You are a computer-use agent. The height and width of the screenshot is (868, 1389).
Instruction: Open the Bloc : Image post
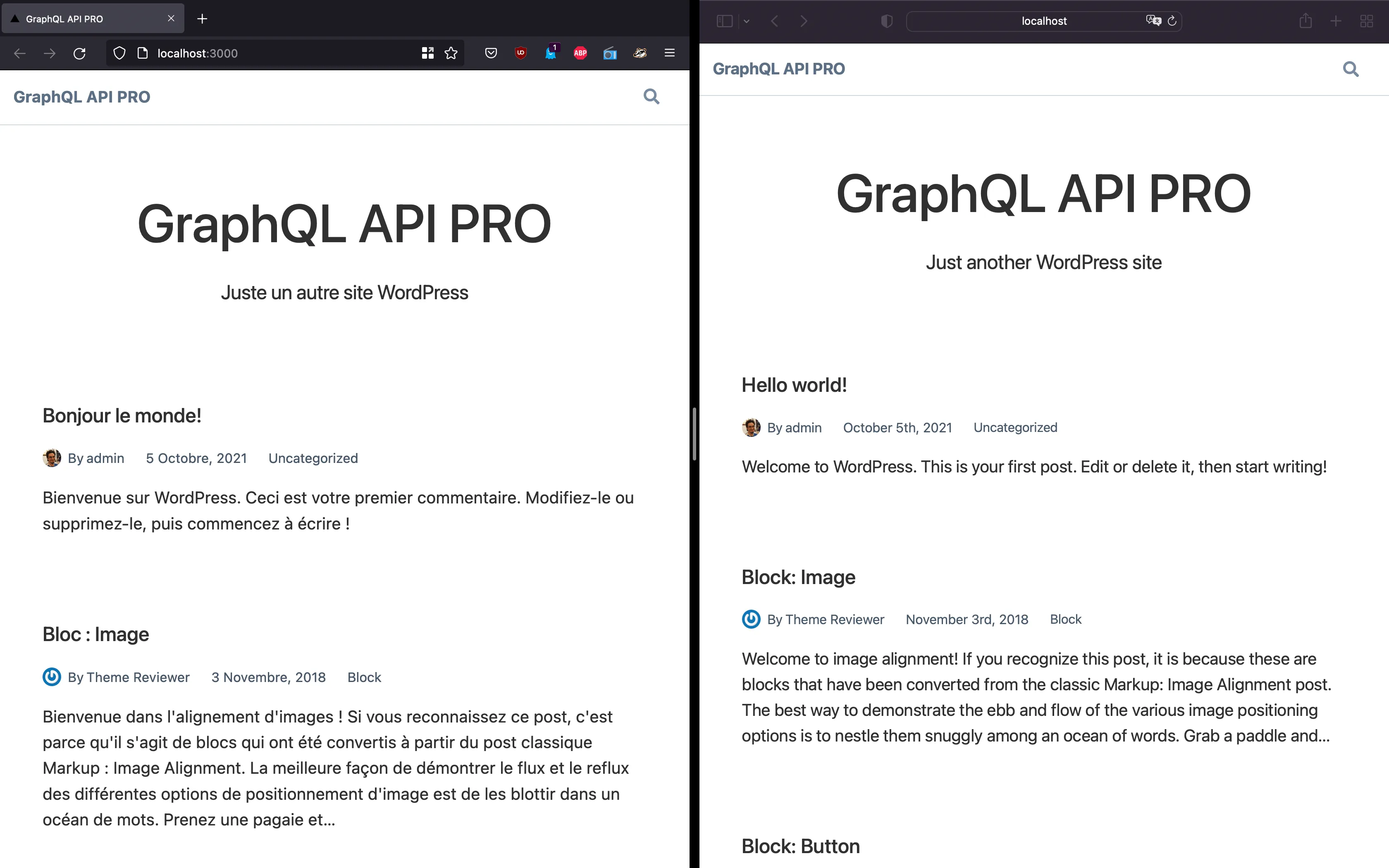coord(95,634)
